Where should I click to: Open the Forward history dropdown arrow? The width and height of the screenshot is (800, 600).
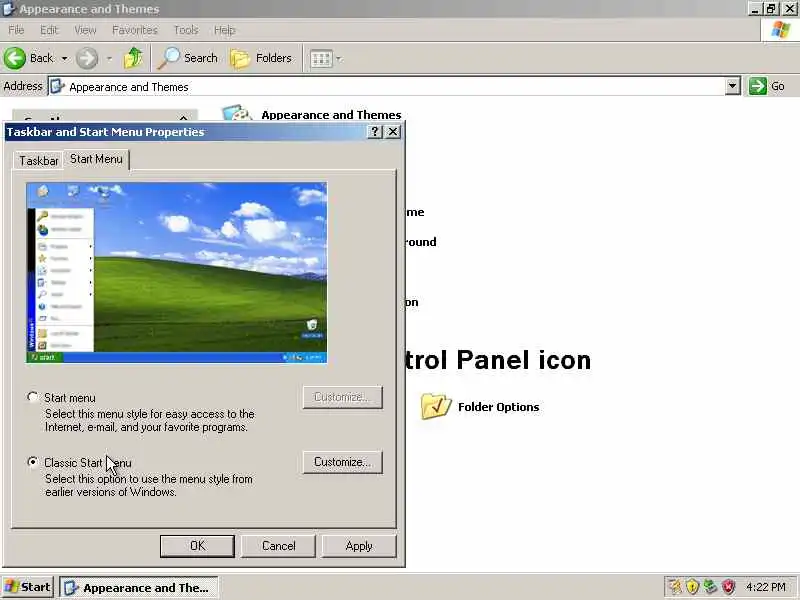coord(109,59)
